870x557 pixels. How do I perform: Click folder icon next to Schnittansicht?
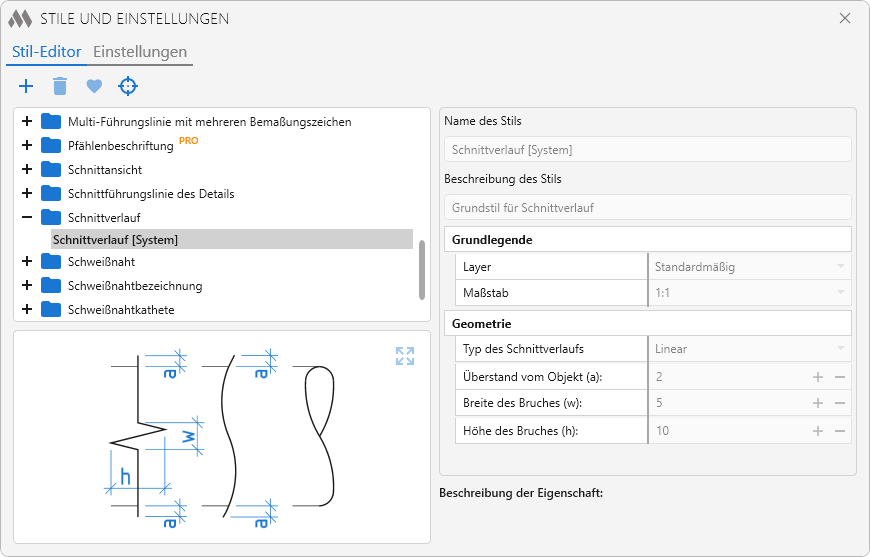click(x=51, y=170)
